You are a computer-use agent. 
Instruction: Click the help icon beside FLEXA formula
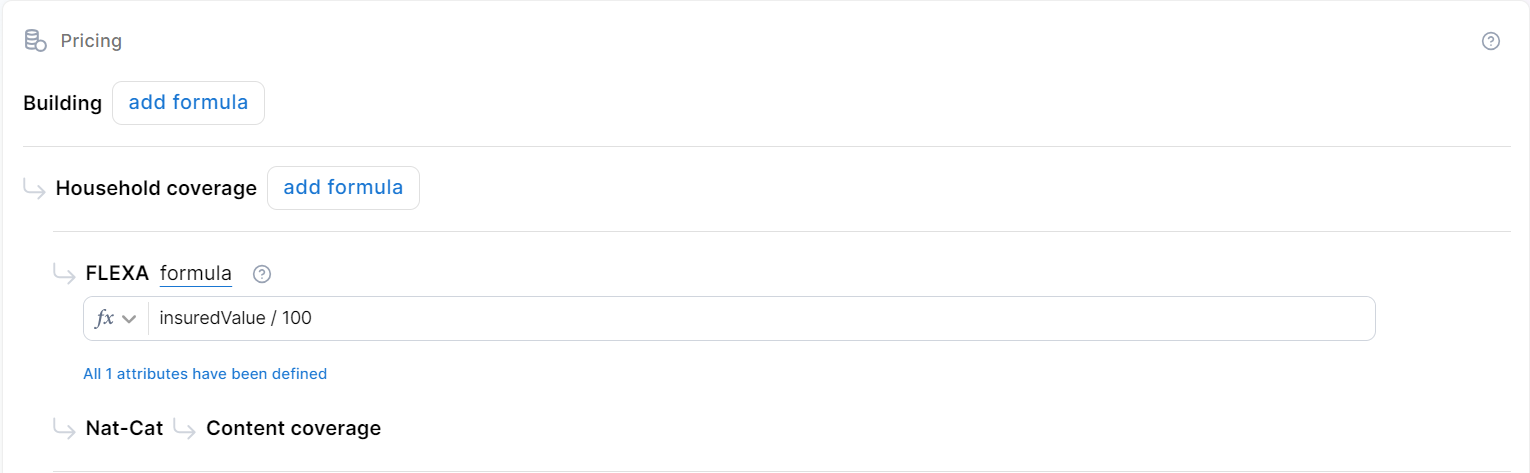[262, 274]
